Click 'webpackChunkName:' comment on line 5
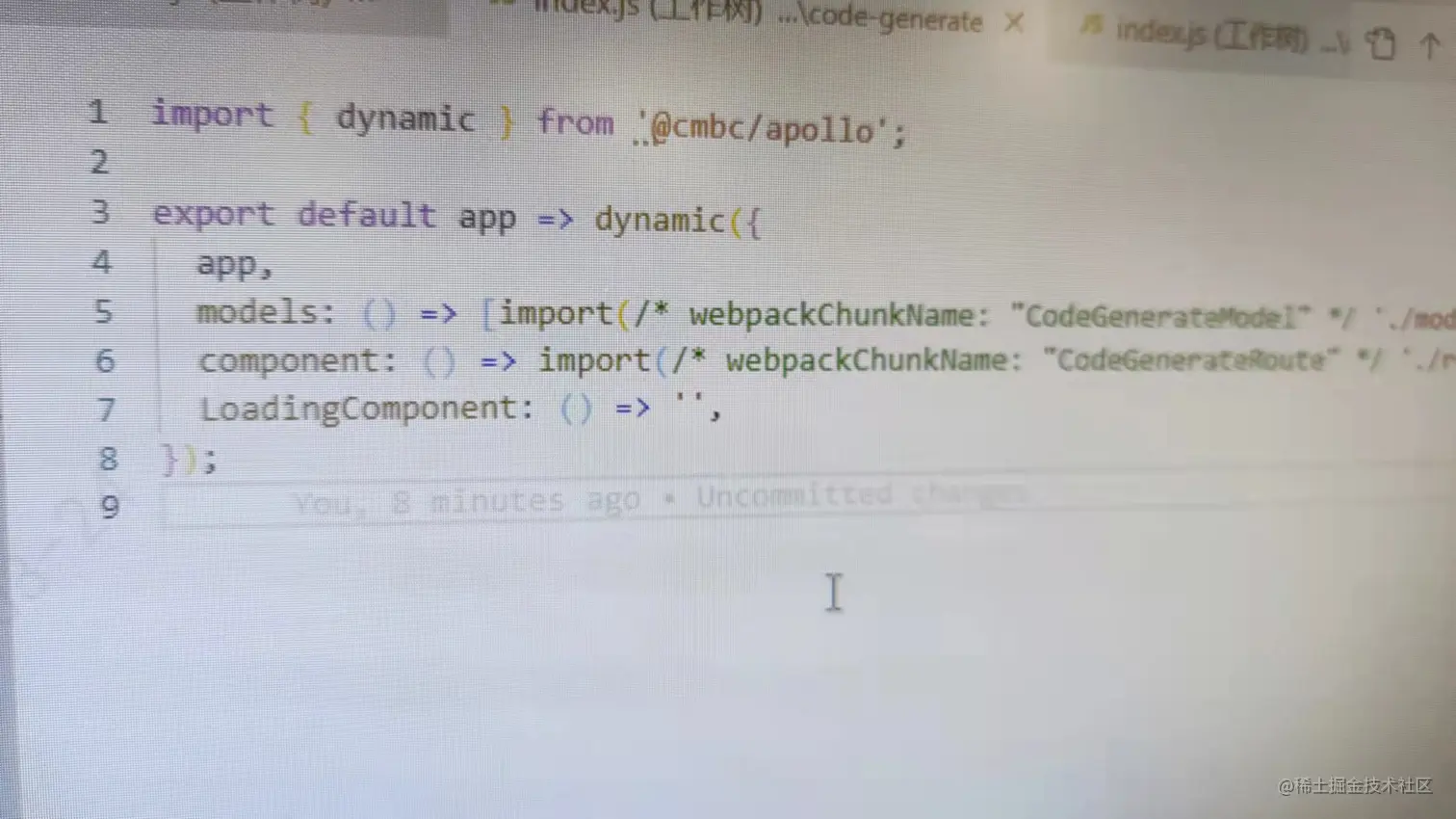 [x=839, y=316]
